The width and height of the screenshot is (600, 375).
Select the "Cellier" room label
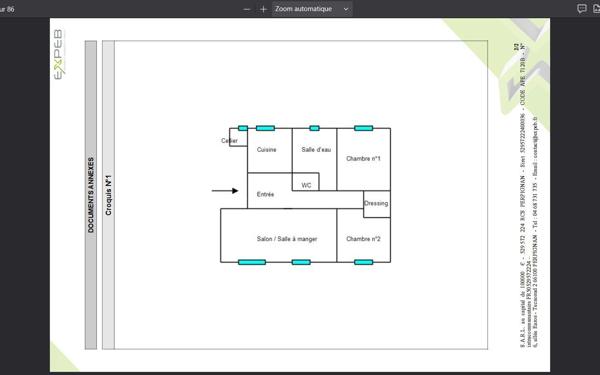229,140
